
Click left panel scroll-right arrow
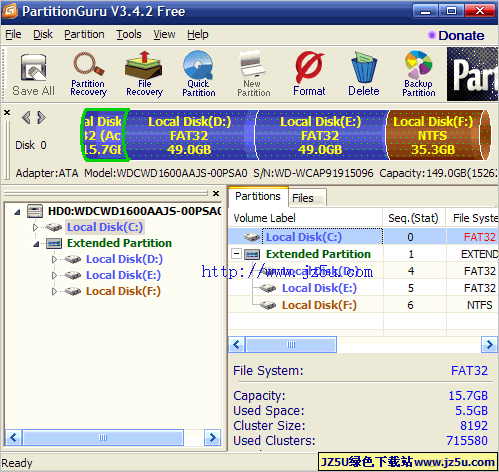click(212, 438)
